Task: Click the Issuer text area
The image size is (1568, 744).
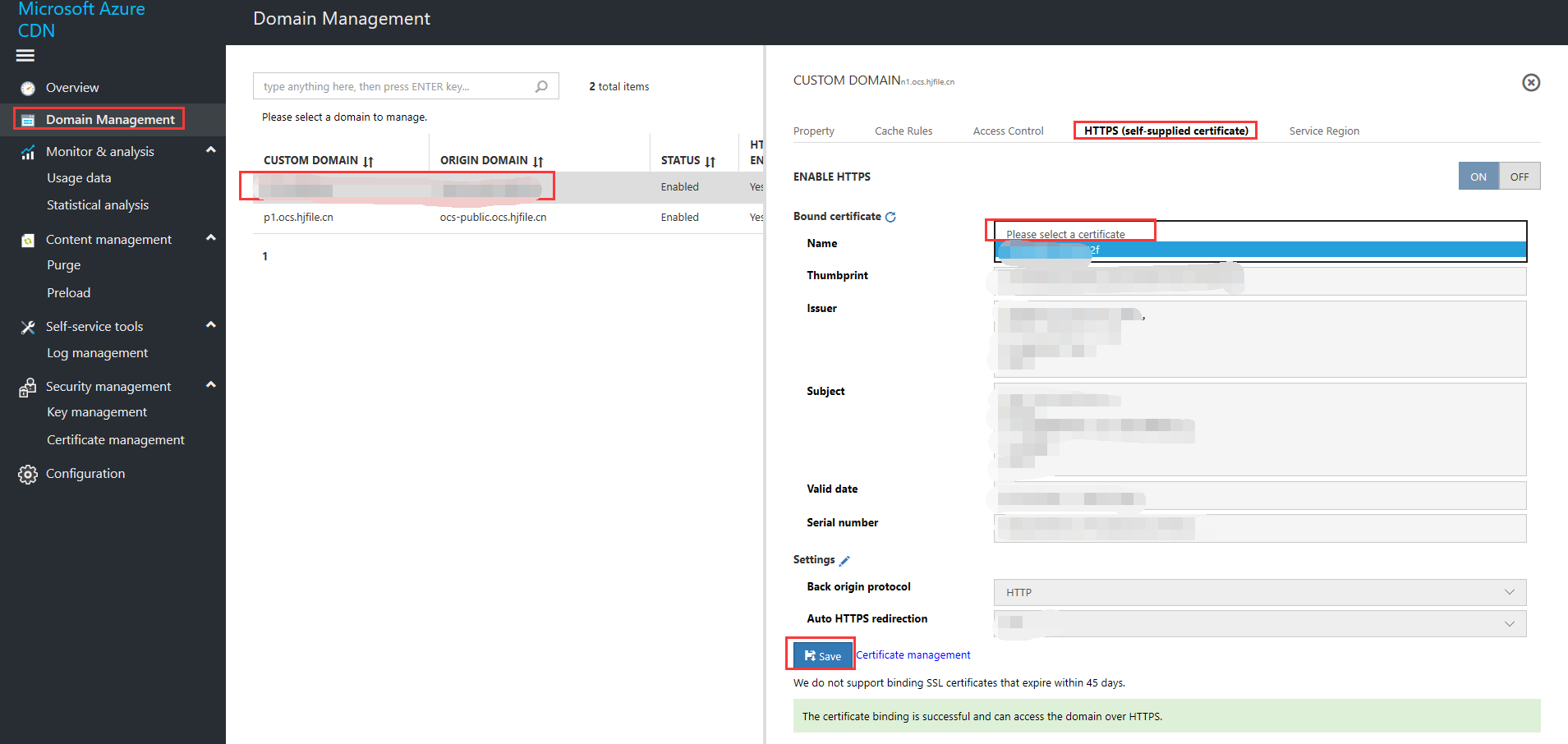Action: [1260, 339]
